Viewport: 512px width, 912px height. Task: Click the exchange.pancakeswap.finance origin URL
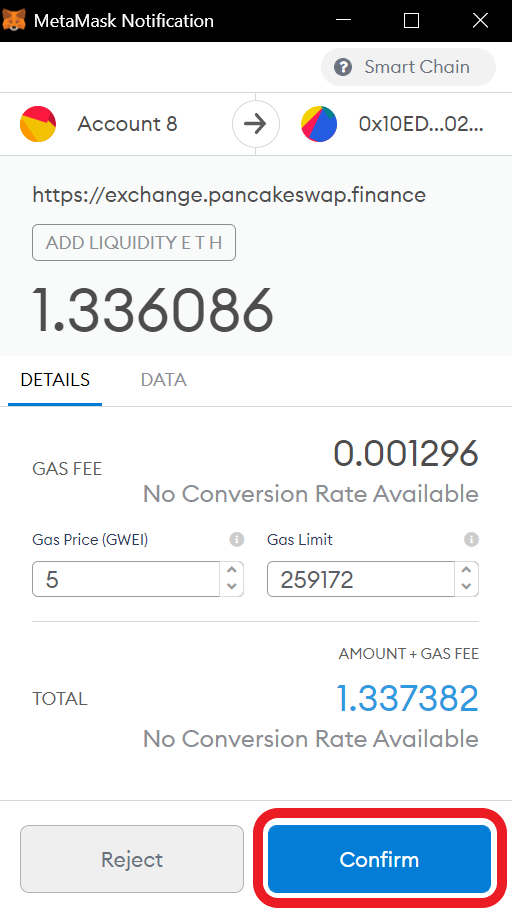coord(229,195)
